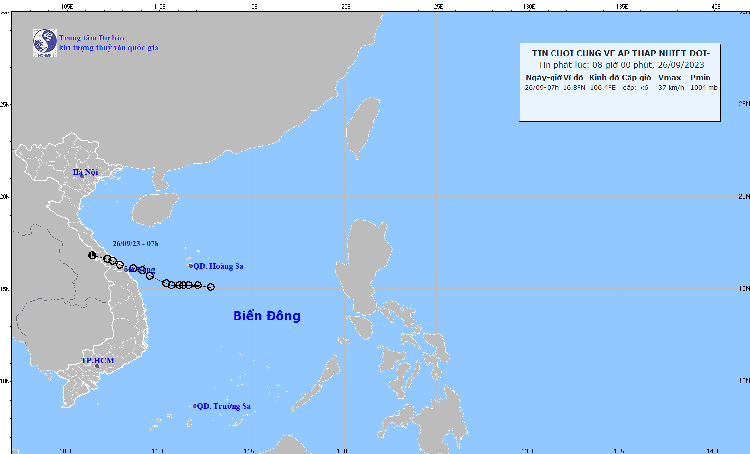Click the bulletin title 'TIN CUỐI CÙNG VỀ ÁP THẤP NHIỆT ĐỚI'
The height and width of the screenshot is (454, 750).
click(x=620, y=53)
